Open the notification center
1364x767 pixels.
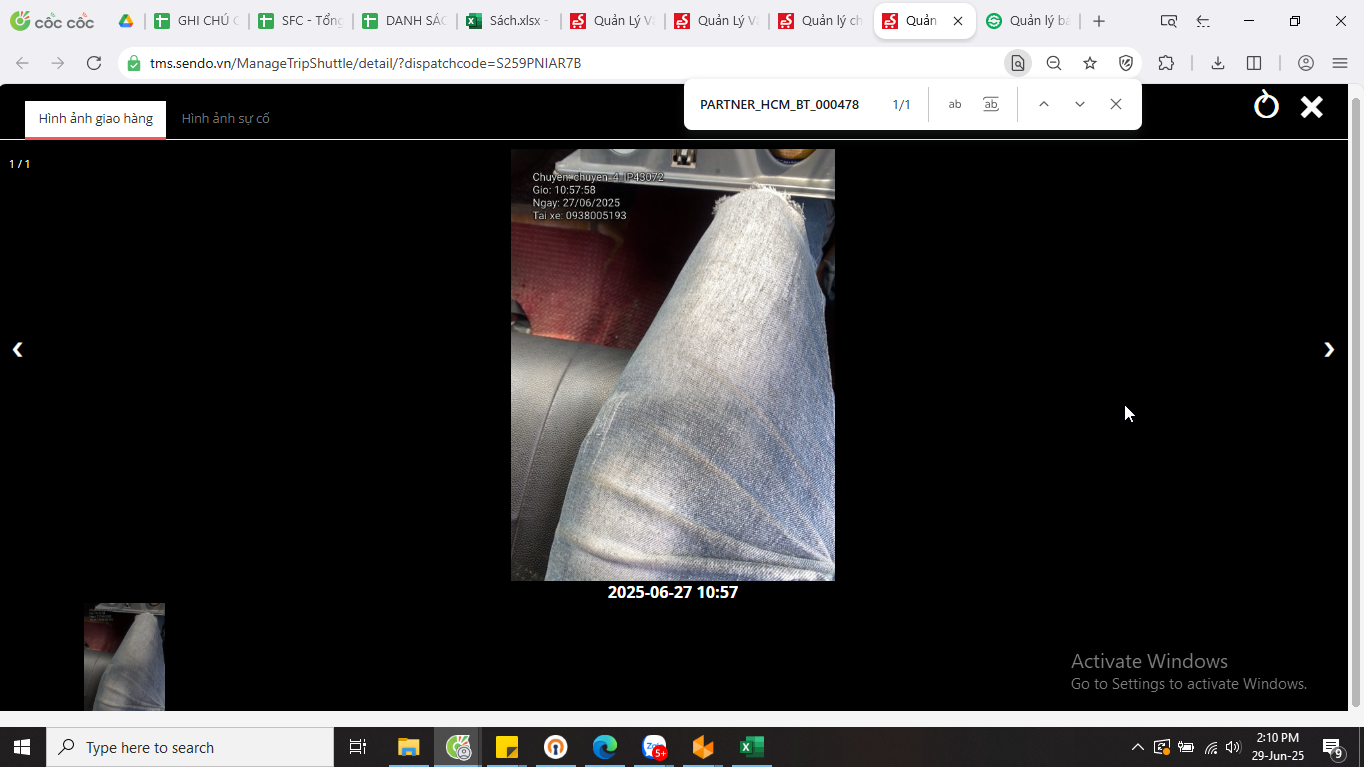[1333, 747]
